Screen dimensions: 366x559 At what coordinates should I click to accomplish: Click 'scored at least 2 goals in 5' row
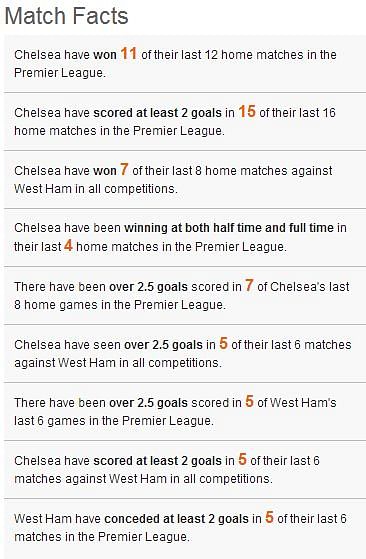click(185, 470)
